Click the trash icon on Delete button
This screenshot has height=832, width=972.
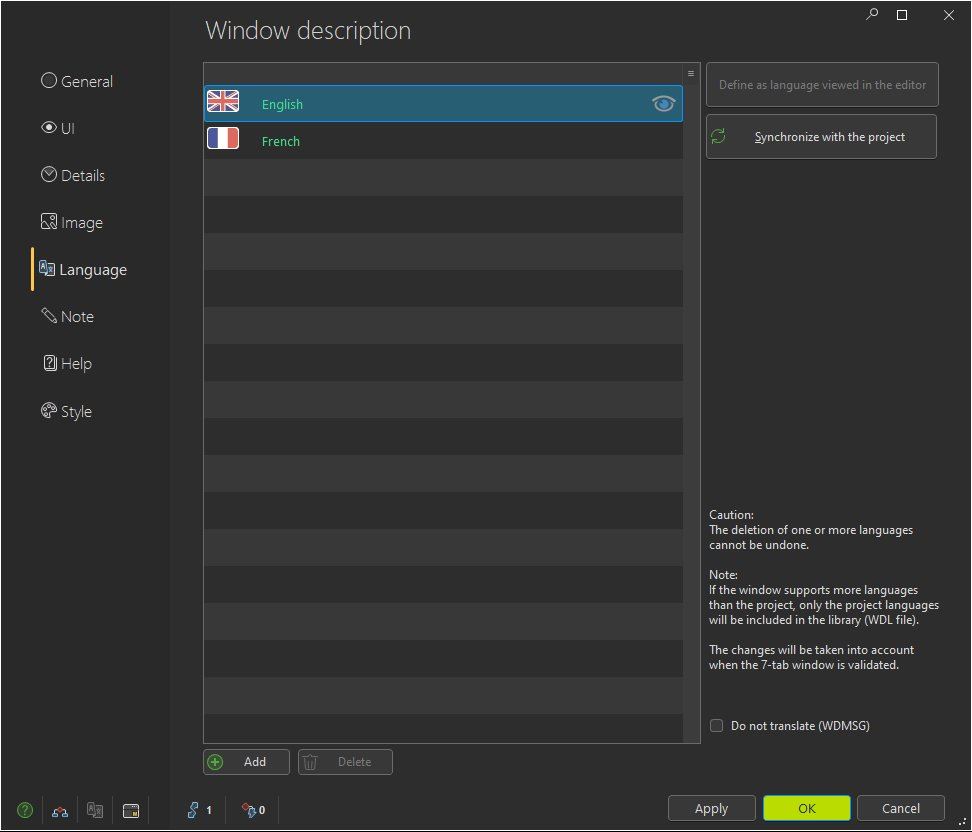(x=310, y=762)
